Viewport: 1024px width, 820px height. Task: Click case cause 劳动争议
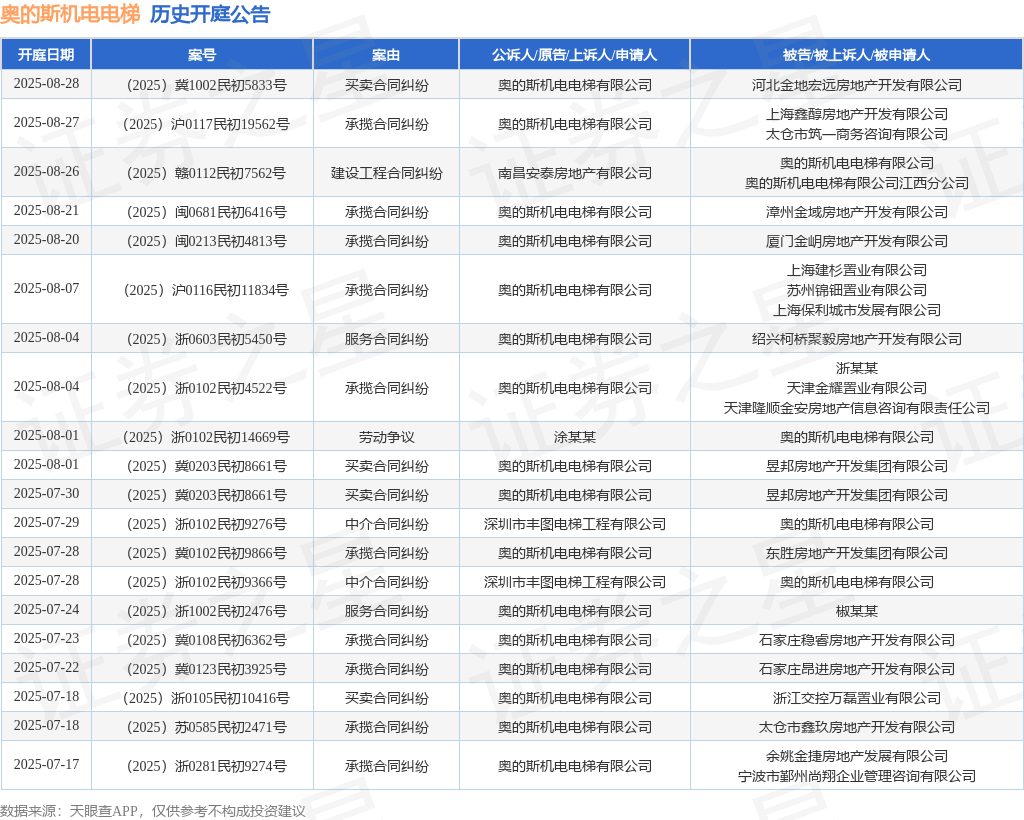387,437
